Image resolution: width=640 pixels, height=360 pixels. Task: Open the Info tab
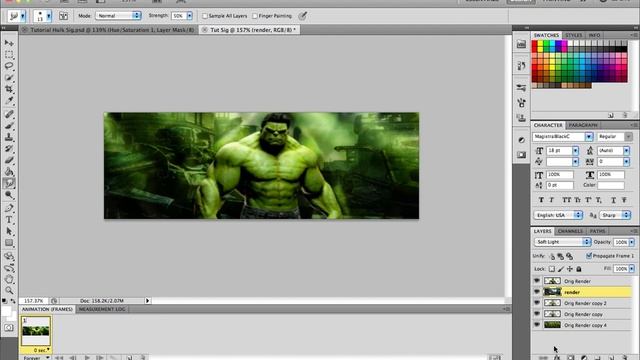(x=594, y=35)
